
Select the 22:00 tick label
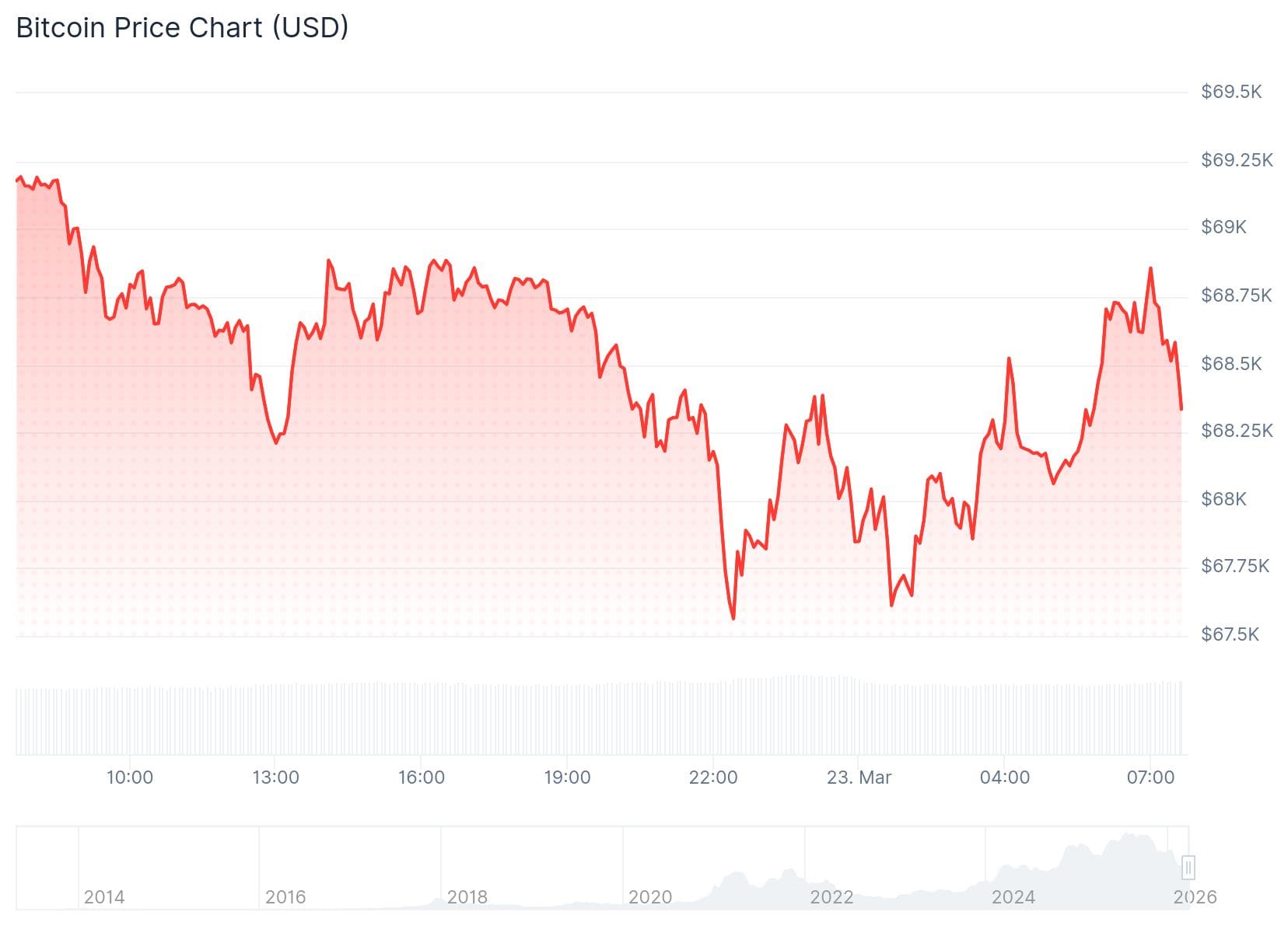[713, 777]
